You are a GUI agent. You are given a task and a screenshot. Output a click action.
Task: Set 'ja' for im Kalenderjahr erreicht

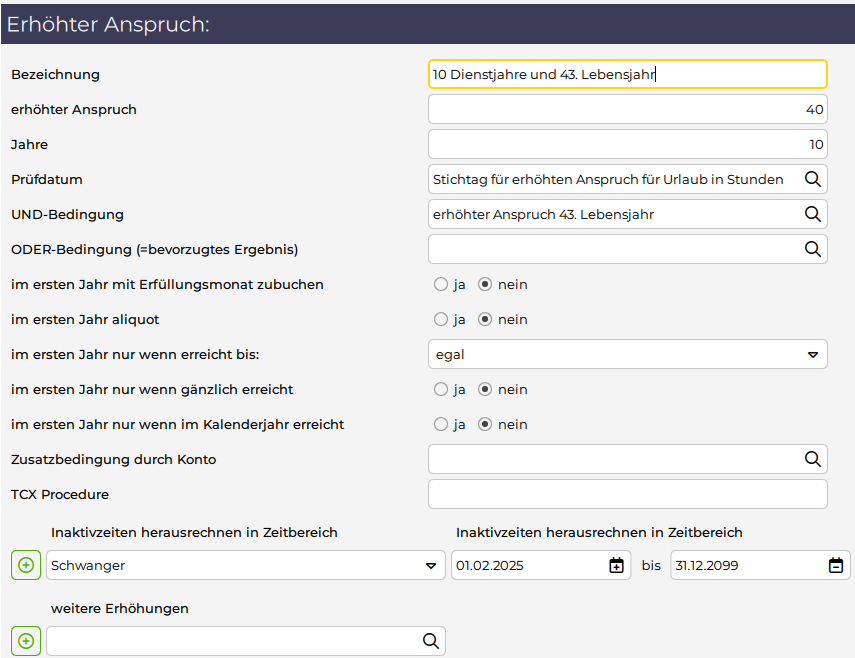pyautogui.click(x=441, y=424)
